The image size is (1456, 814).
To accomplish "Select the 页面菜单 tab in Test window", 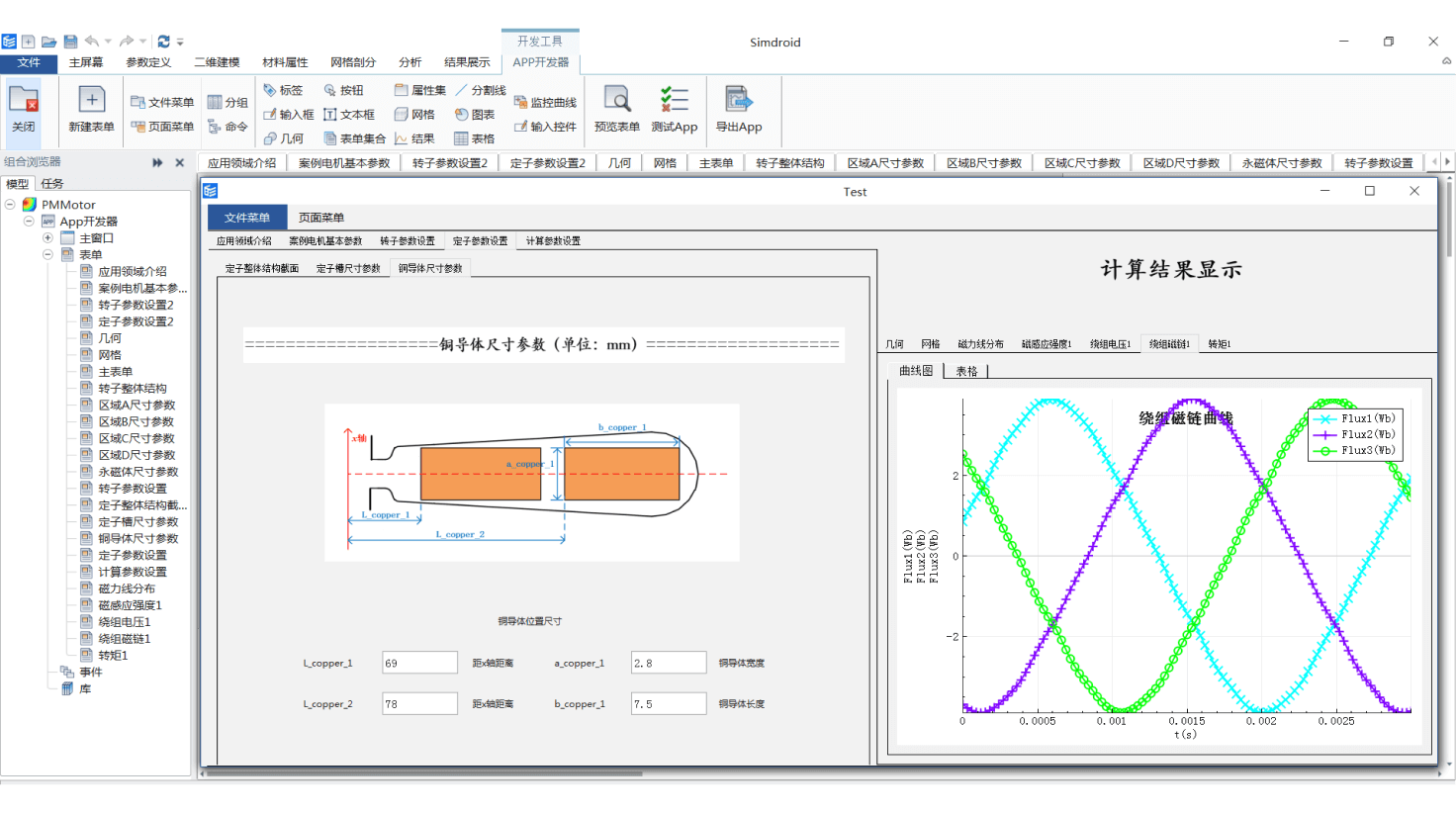I will pos(321,218).
